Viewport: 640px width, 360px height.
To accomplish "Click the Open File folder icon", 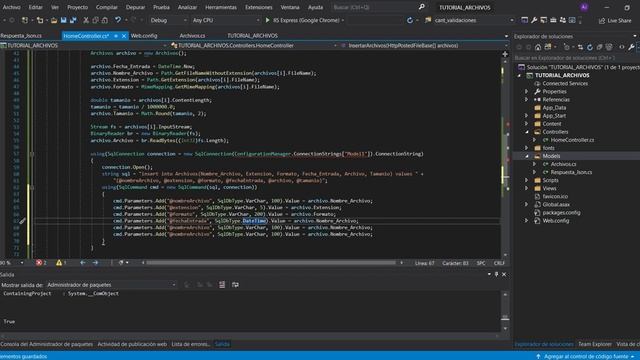I will point(54,20).
